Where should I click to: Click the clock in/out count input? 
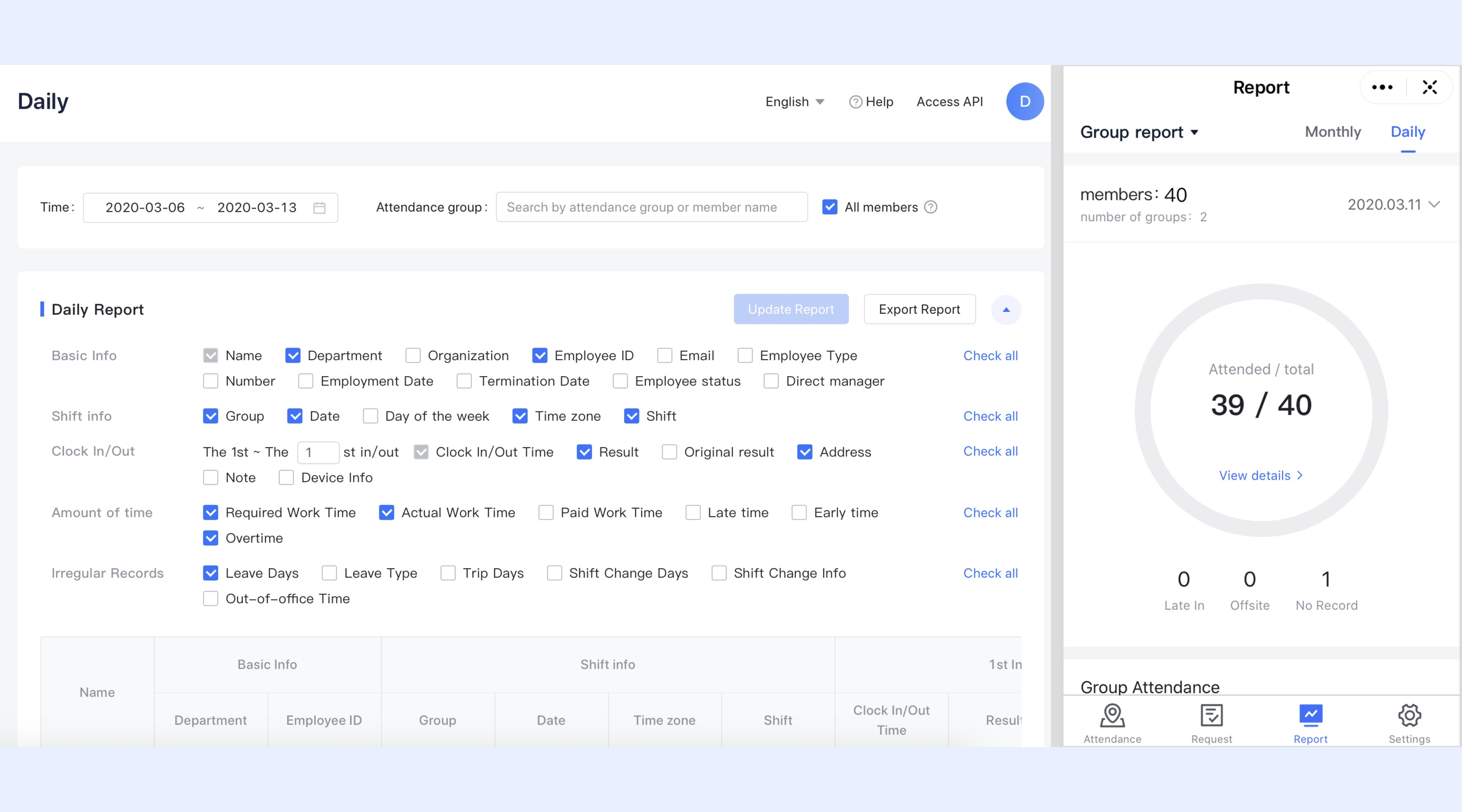point(318,452)
